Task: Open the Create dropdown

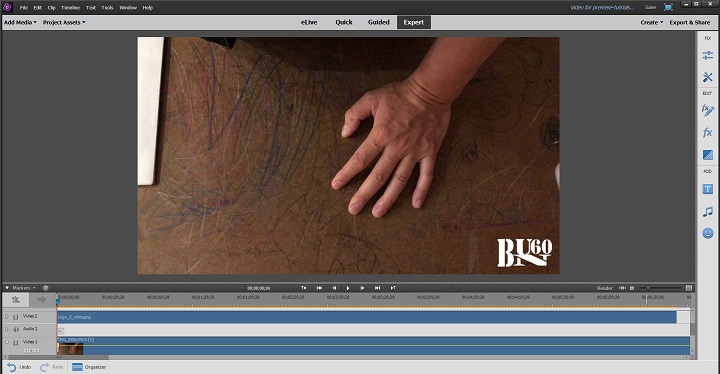Action: [652, 22]
